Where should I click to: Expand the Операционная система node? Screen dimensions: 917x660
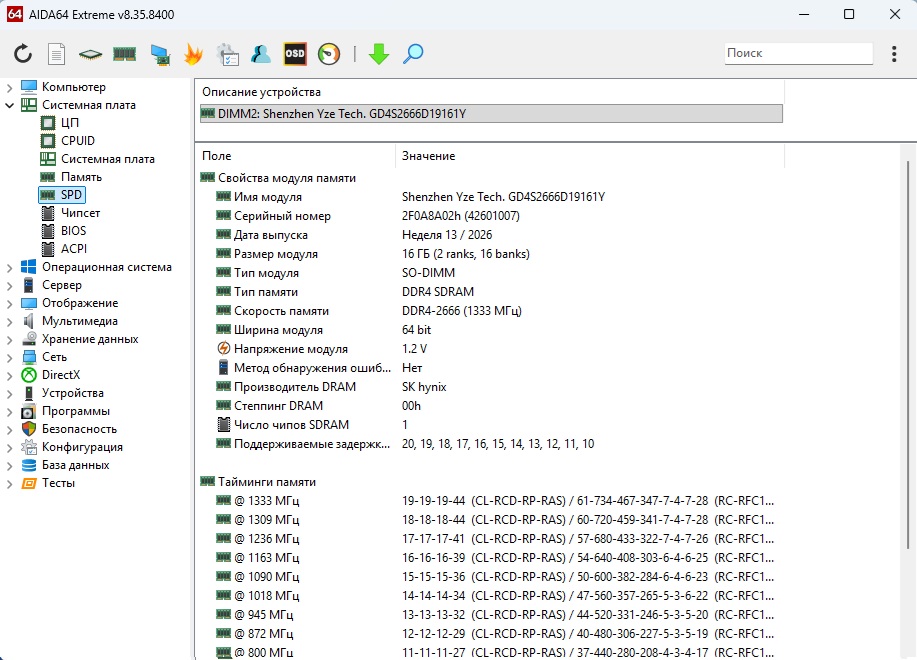coord(9,268)
